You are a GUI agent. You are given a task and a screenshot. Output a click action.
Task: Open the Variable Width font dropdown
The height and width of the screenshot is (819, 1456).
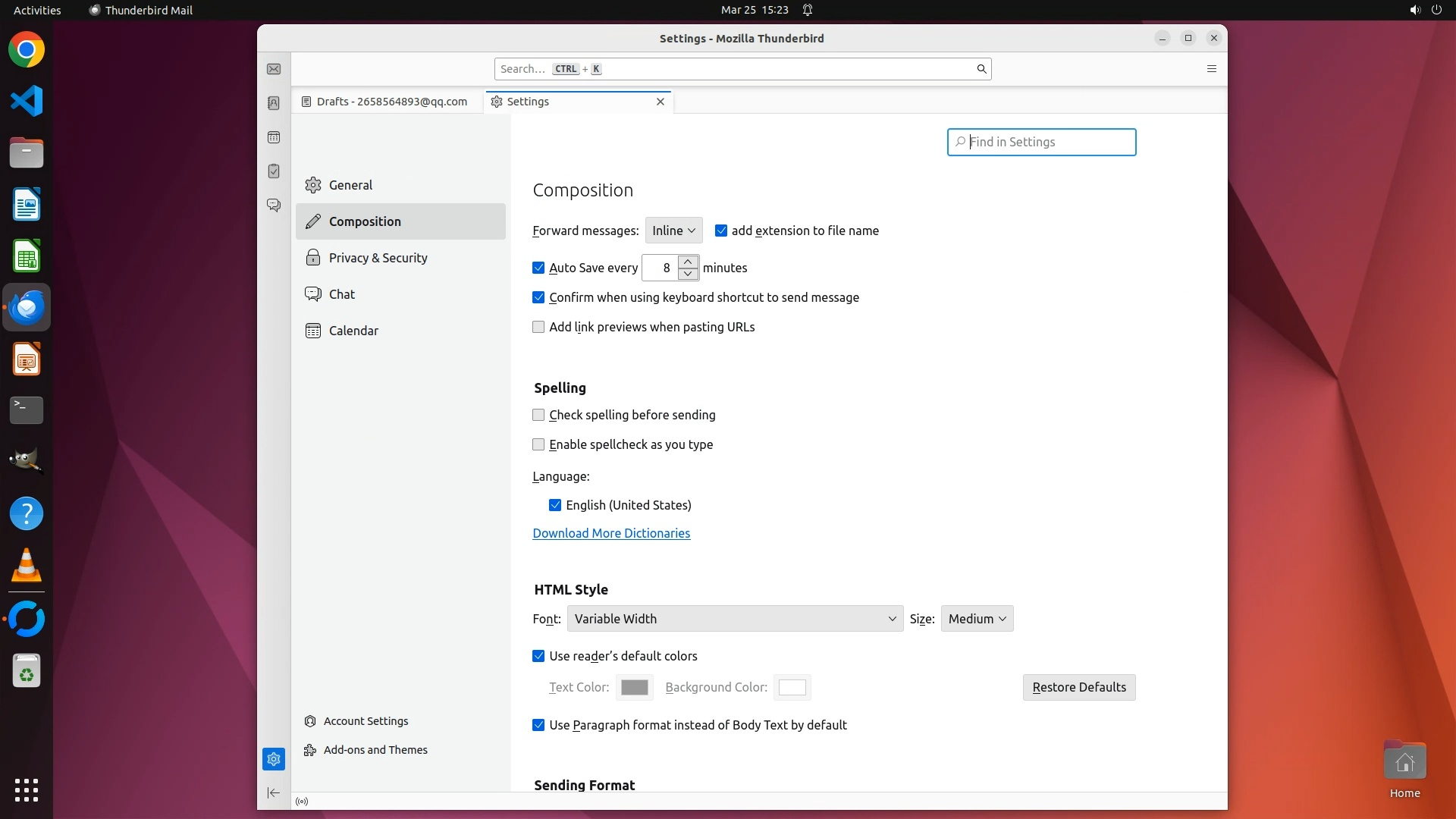(734, 619)
